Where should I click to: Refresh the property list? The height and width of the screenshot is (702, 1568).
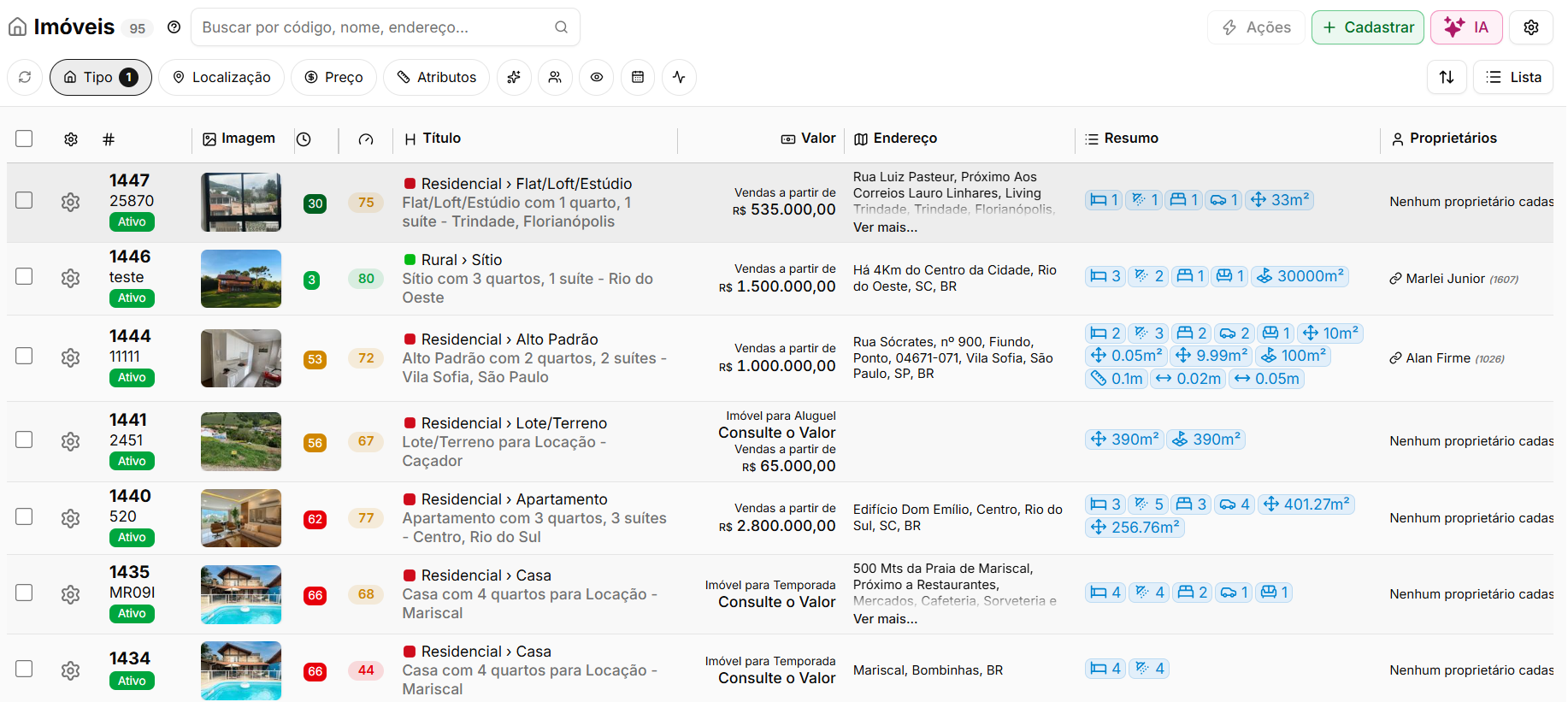(x=25, y=77)
